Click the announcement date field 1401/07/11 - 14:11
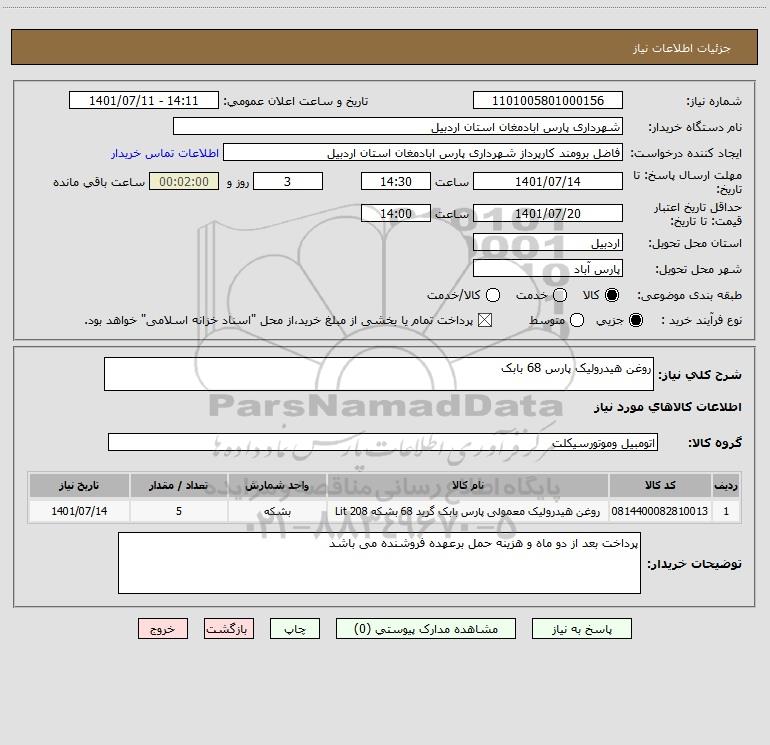770x745 pixels. click(x=143, y=100)
